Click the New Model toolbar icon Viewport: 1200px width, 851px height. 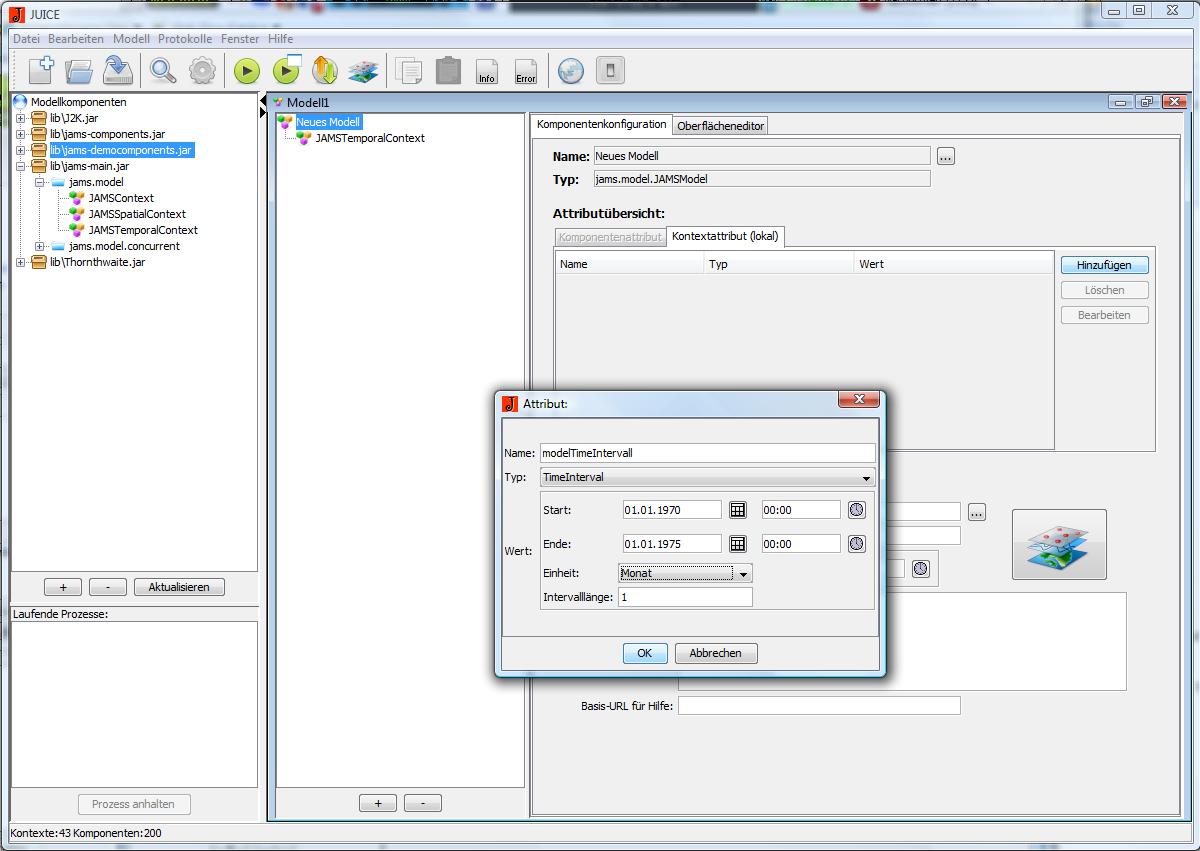[41, 71]
